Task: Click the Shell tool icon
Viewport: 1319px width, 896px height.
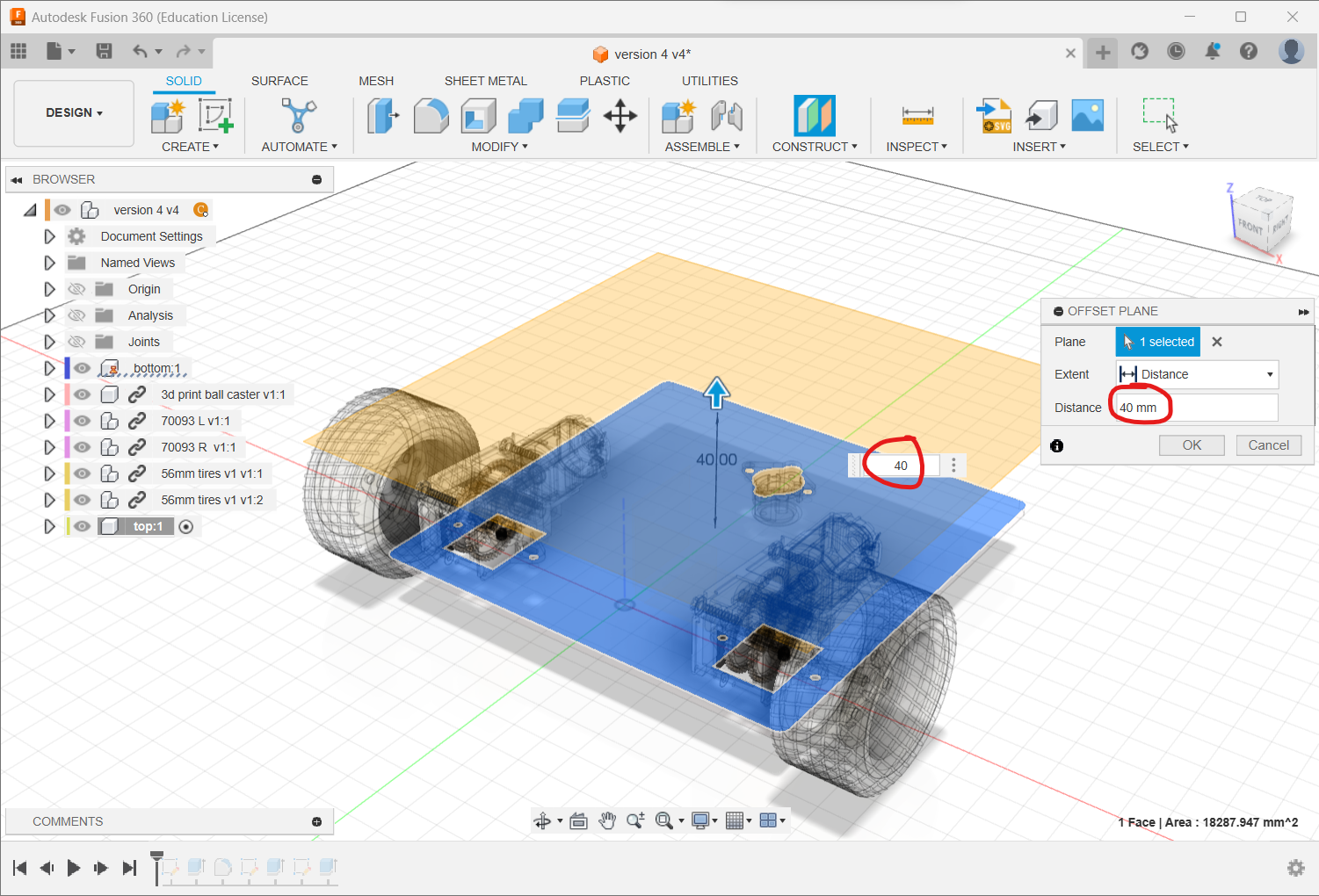Action: (x=478, y=116)
